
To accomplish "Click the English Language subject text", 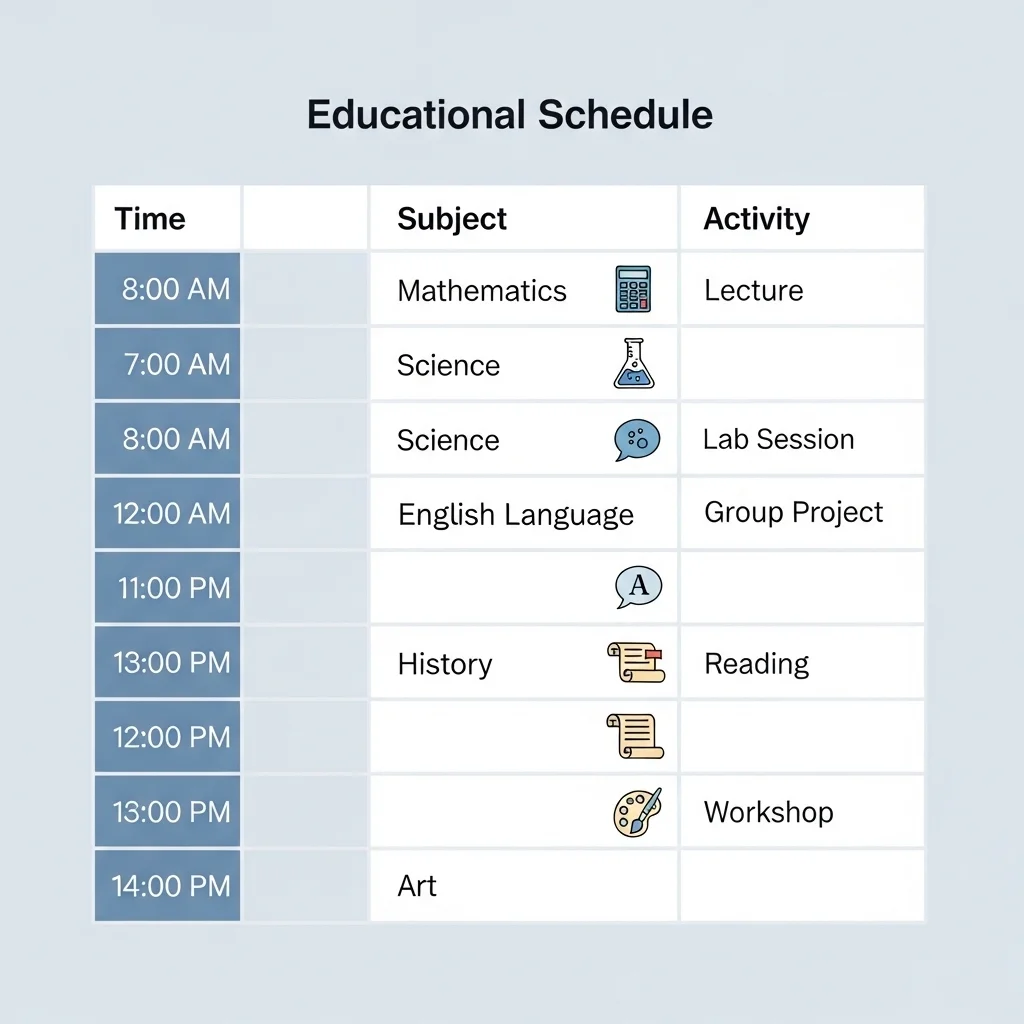I will click(516, 515).
